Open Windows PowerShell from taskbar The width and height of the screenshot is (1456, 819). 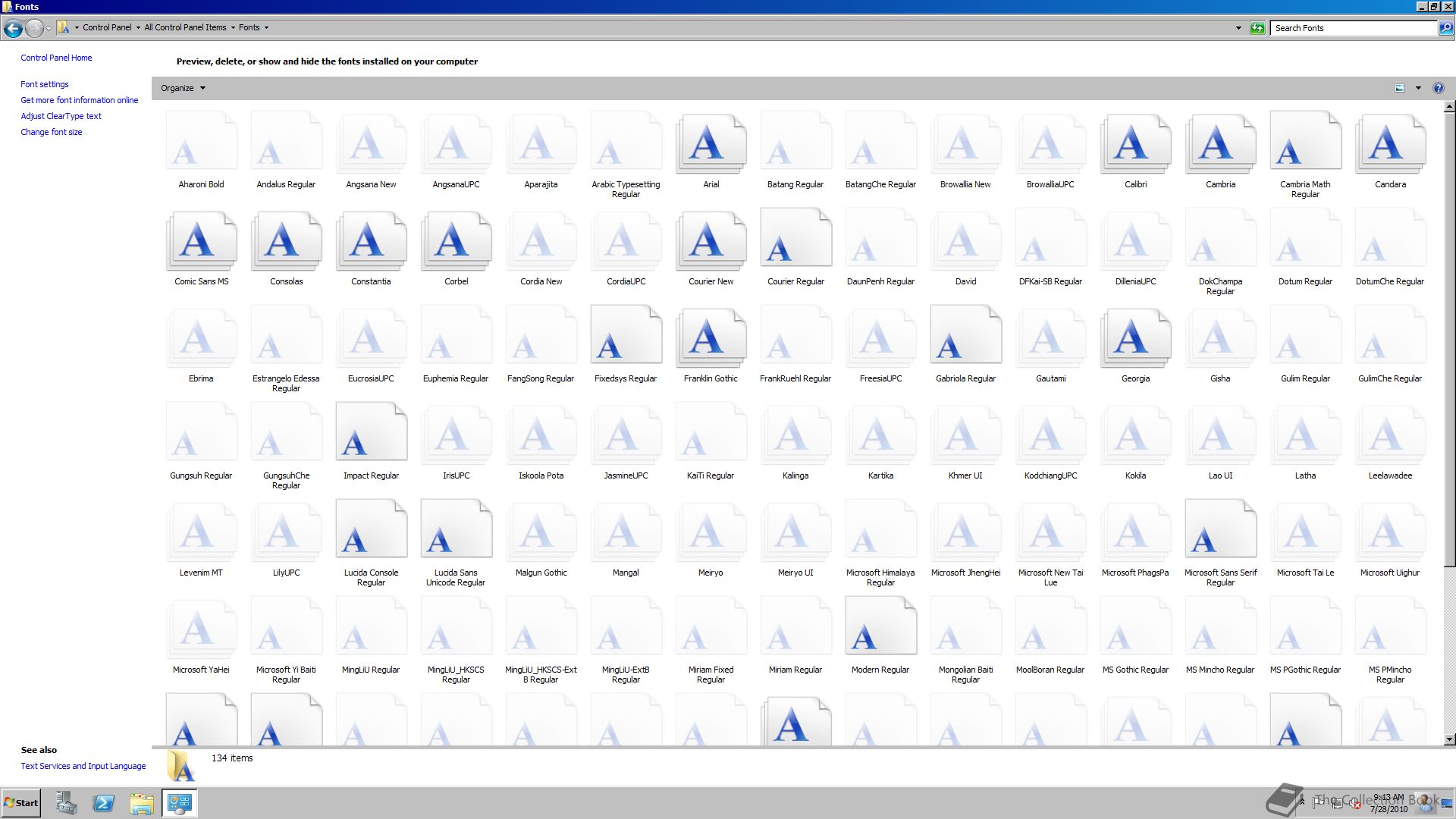click(104, 803)
